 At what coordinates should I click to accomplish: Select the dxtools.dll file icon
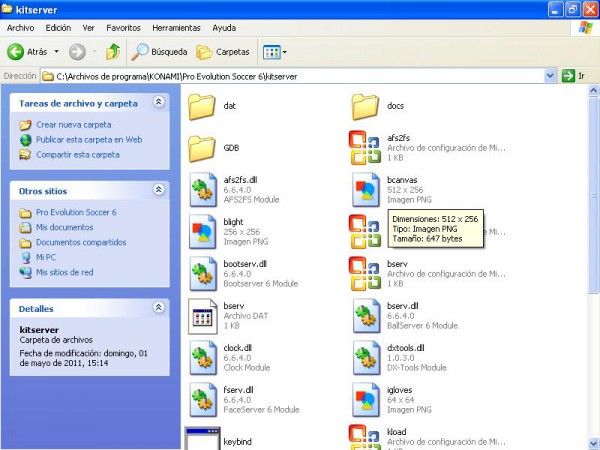[x=366, y=358]
